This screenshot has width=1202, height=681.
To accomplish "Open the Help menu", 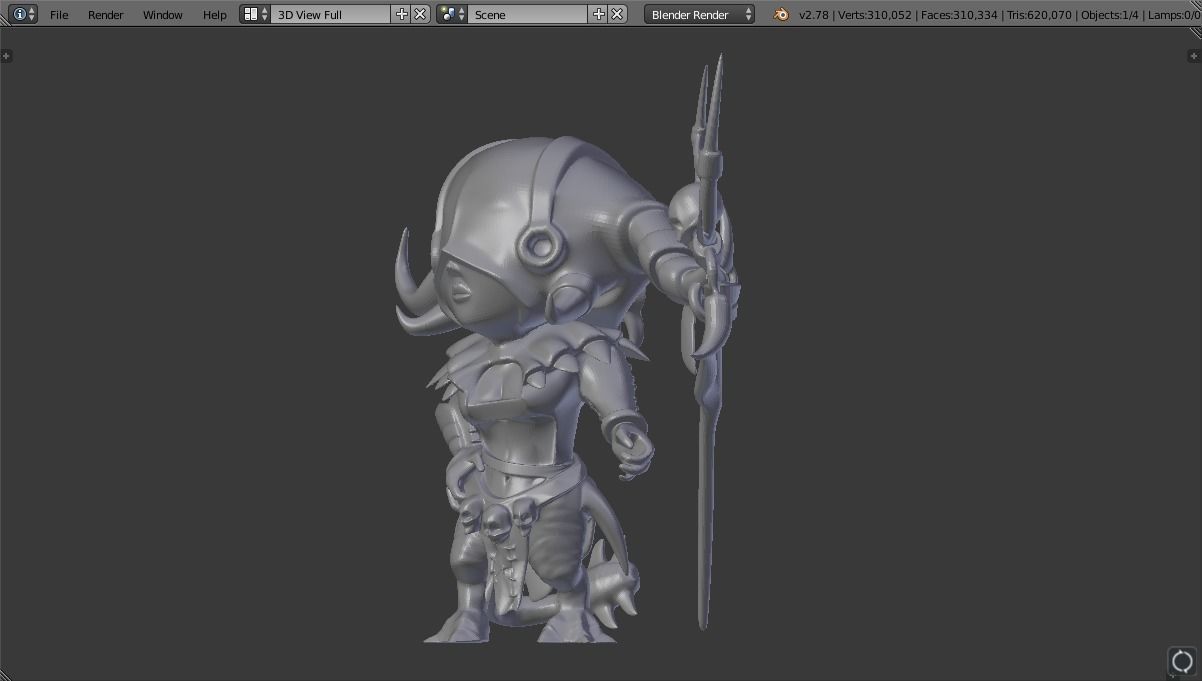I will point(214,15).
